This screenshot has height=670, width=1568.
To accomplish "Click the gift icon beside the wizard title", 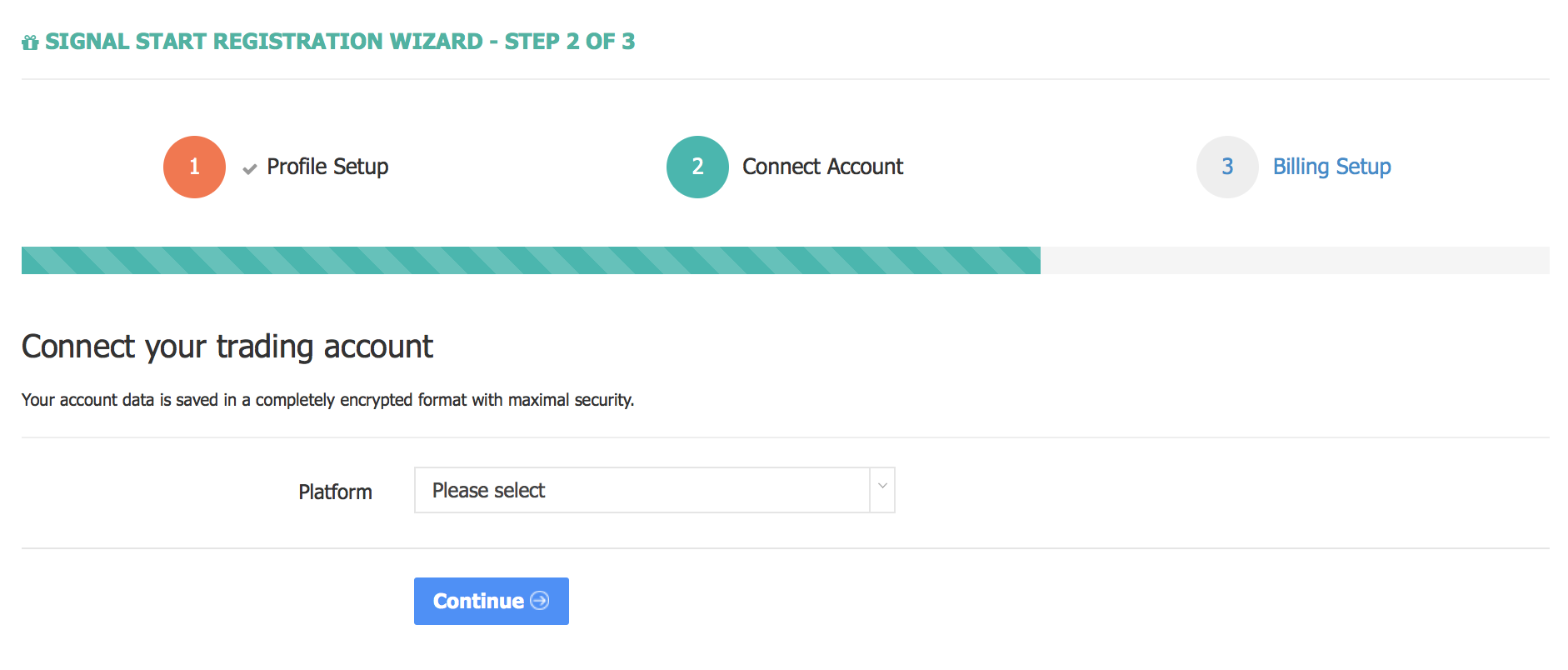I will pyautogui.click(x=30, y=42).
